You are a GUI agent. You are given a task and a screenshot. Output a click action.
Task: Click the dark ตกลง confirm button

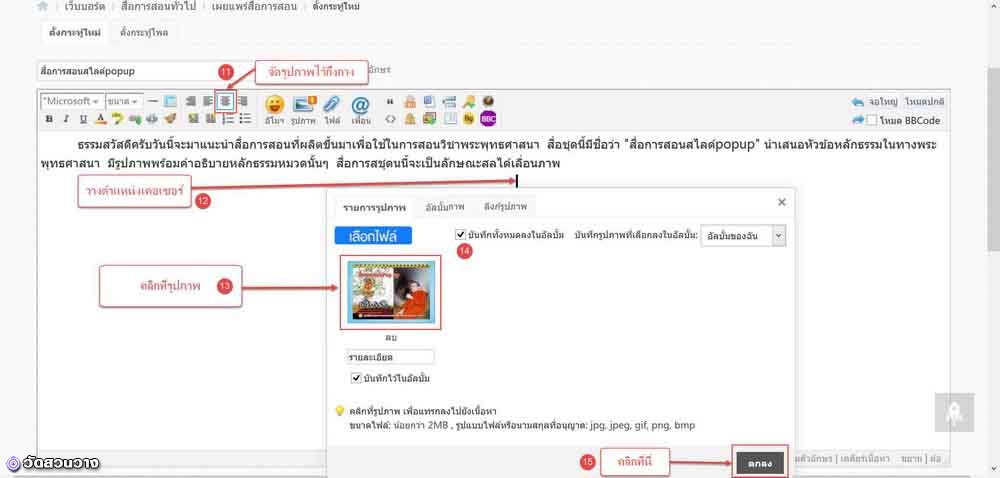click(x=759, y=463)
